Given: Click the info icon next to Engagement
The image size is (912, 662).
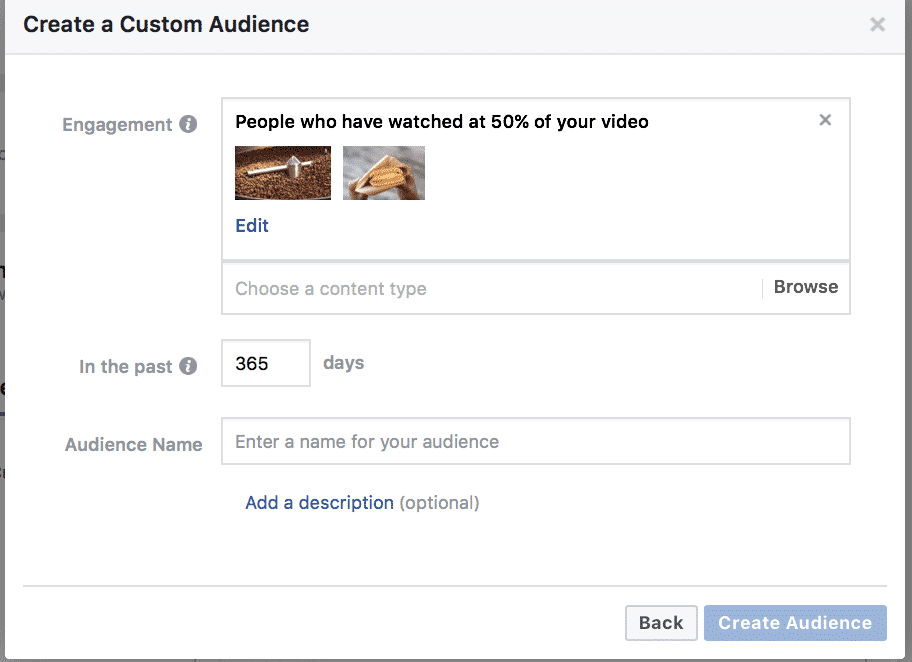Looking at the screenshot, I should tap(188, 124).
